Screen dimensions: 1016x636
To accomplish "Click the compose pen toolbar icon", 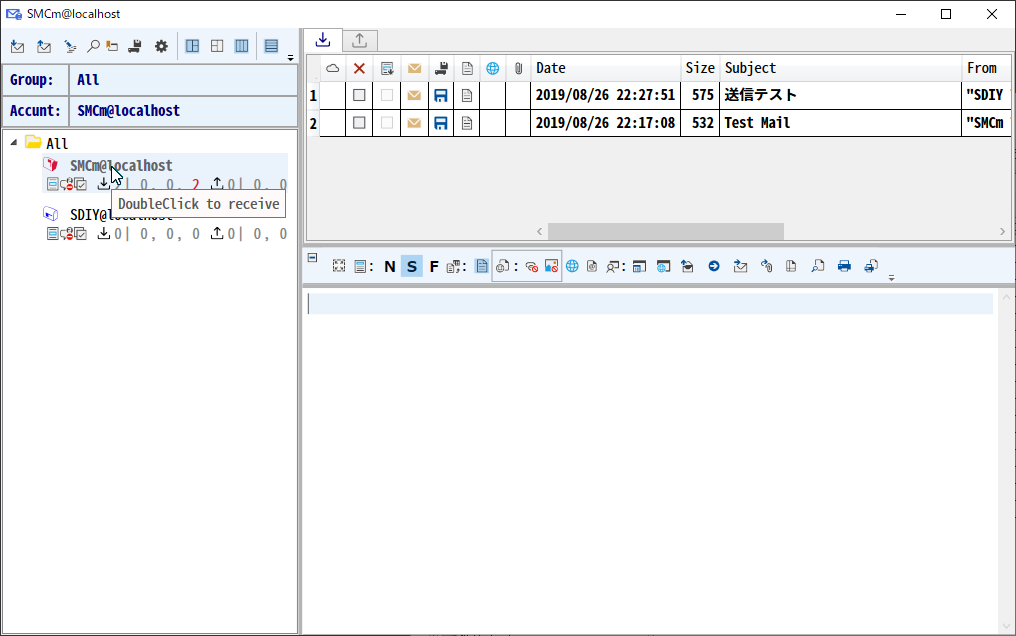I will pyautogui.click(x=70, y=47).
